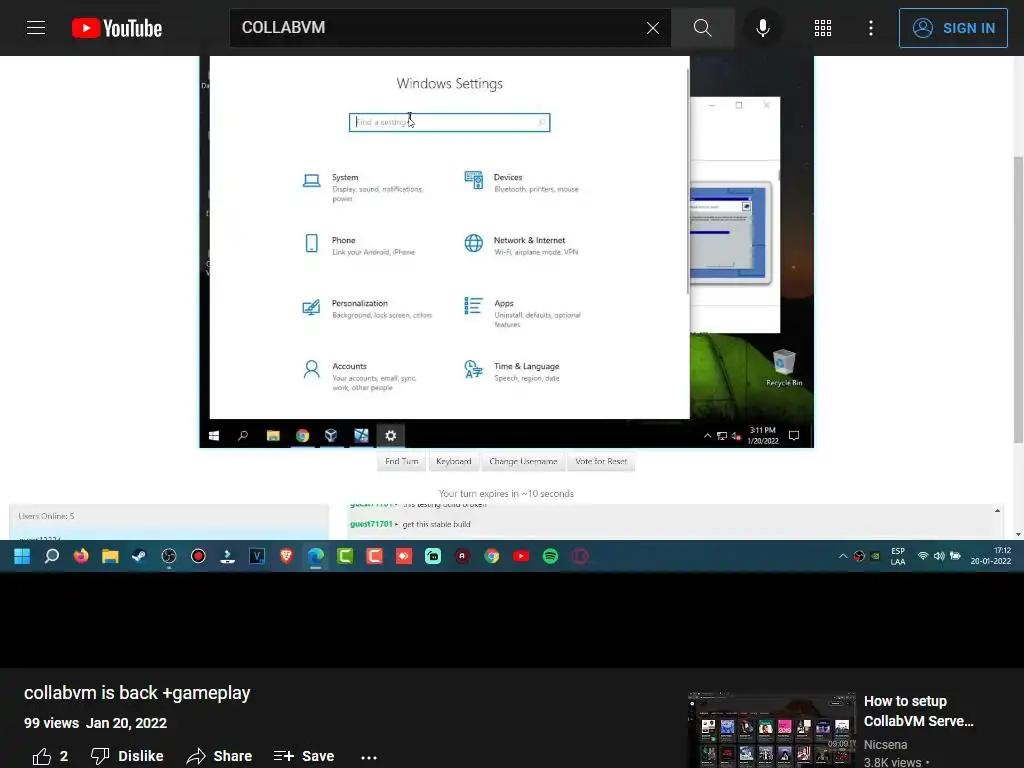Image resolution: width=1024 pixels, height=768 pixels.
Task: Save the video to a playlist
Action: (304, 756)
